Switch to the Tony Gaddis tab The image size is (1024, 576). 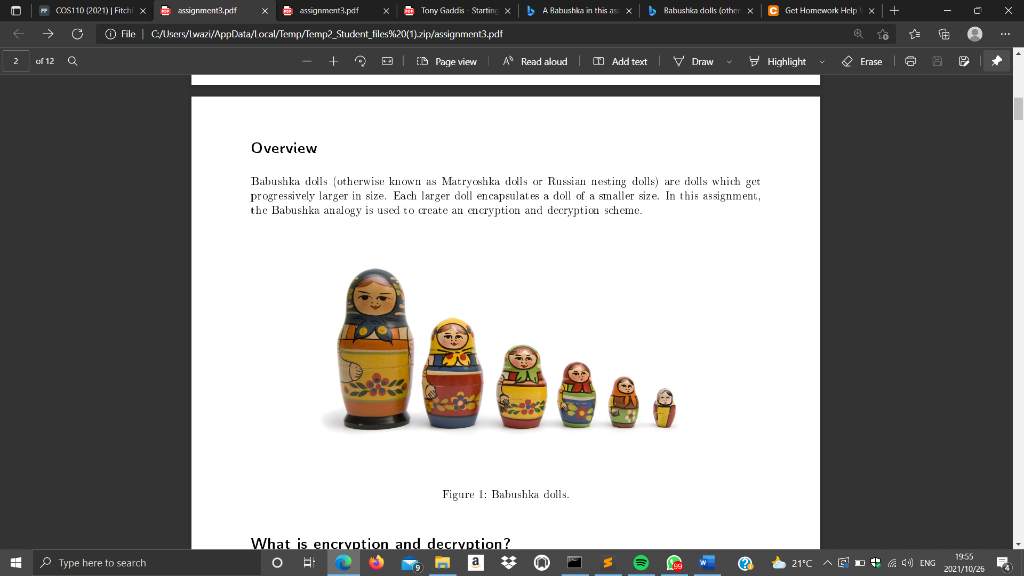click(x=456, y=10)
